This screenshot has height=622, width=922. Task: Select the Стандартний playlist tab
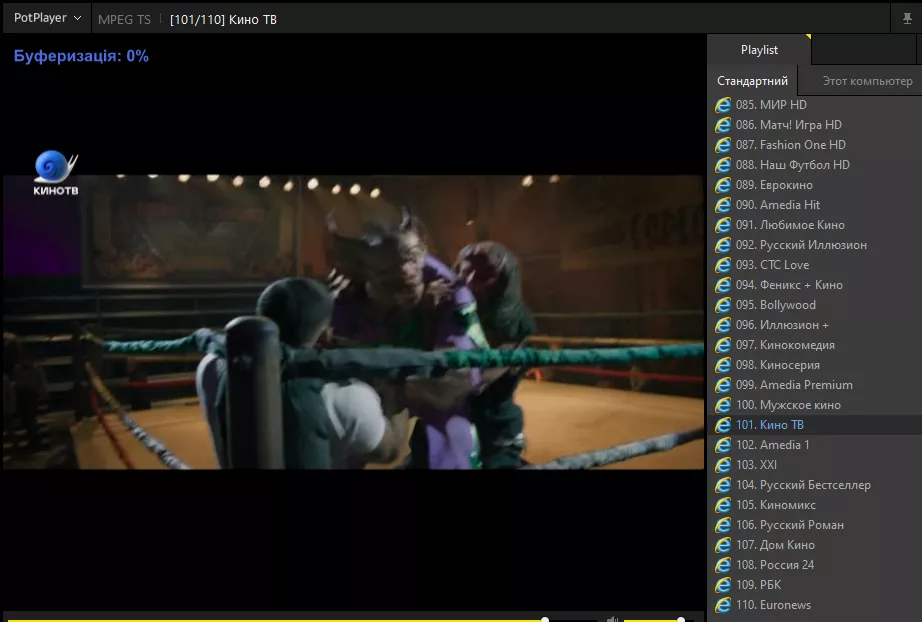[x=752, y=81]
